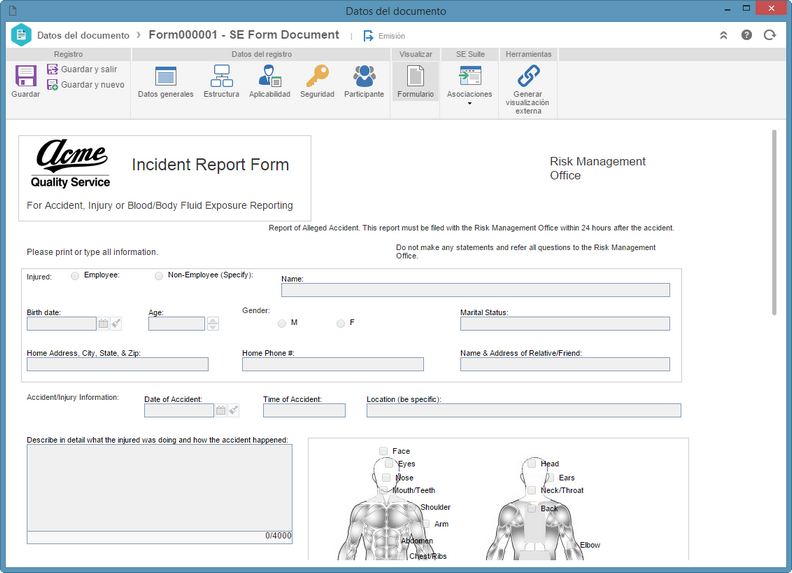Click the title bar document icon
The image size is (792, 573).
click(x=13, y=11)
